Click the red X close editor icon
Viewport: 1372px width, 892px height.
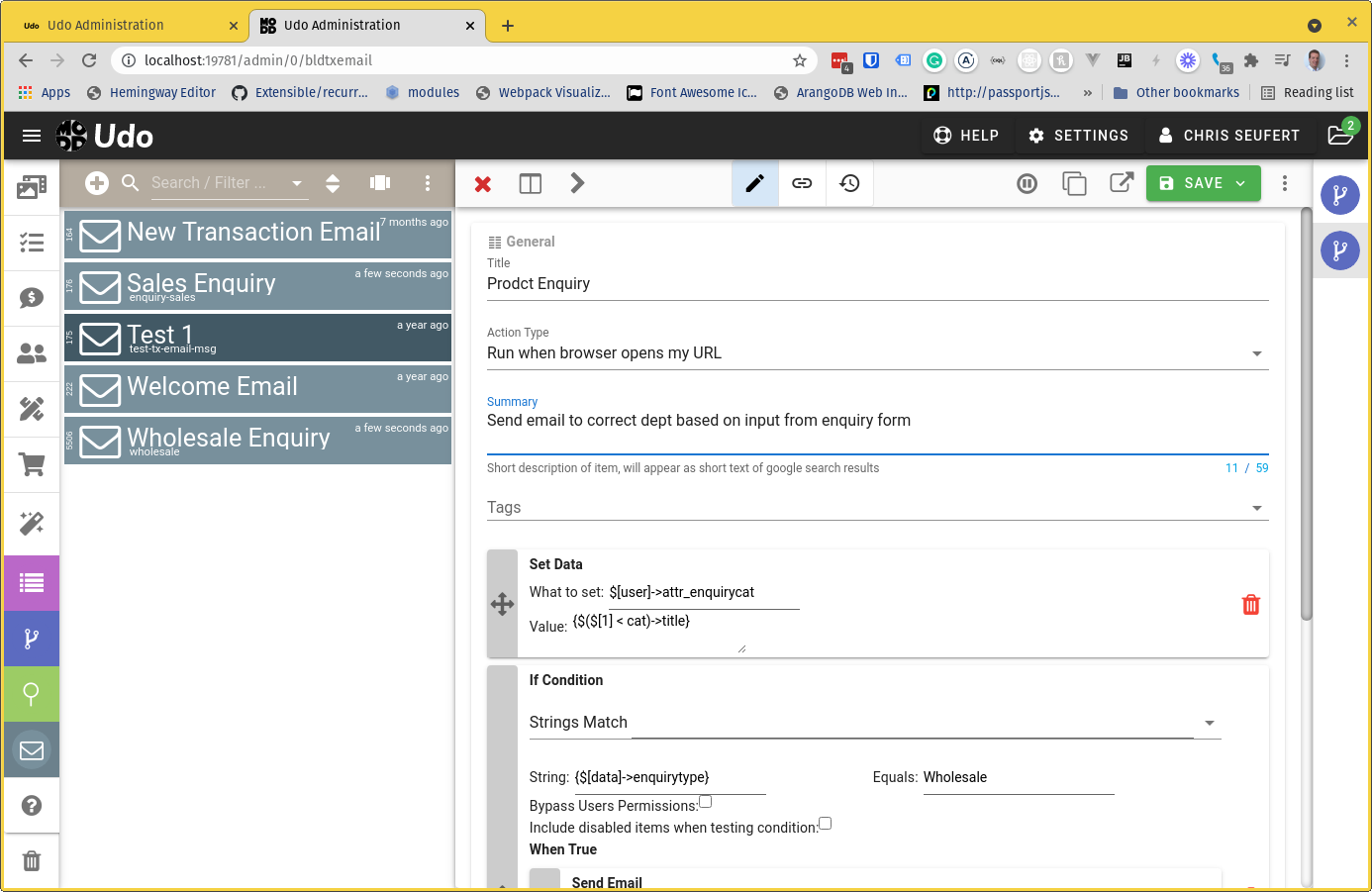(483, 184)
